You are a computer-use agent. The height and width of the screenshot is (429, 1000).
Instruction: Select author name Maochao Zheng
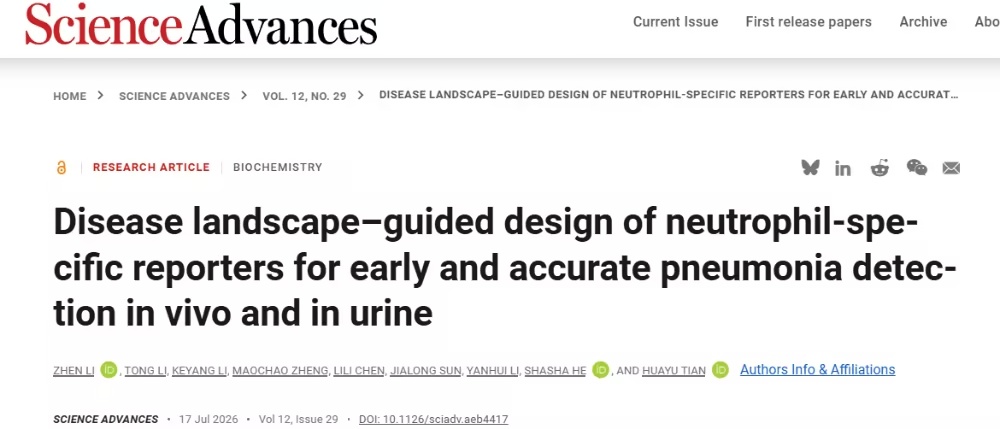click(280, 371)
